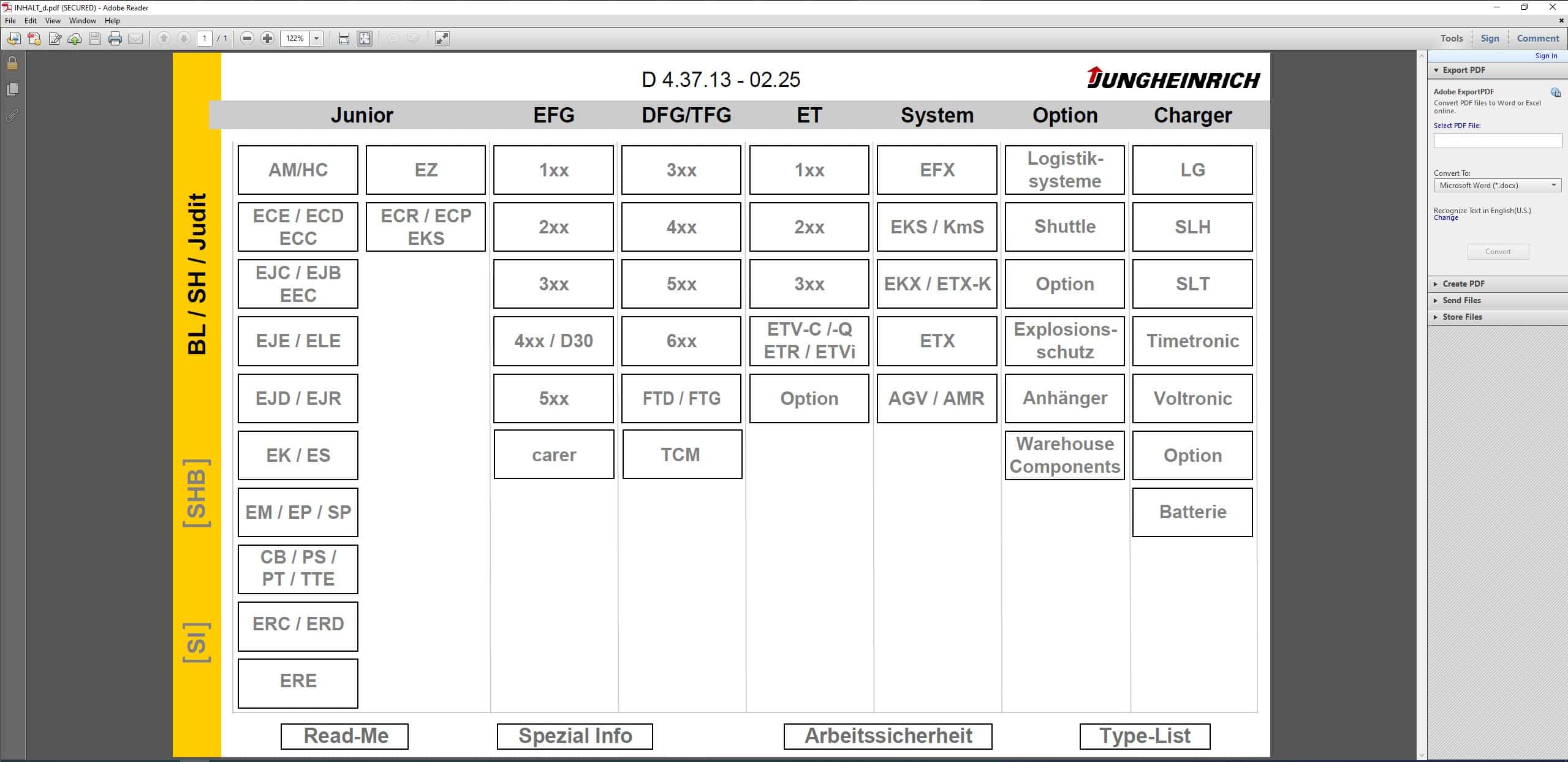Open the Window menu
Image resolution: width=1568 pixels, height=762 pixels.
pyautogui.click(x=82, y=21)
